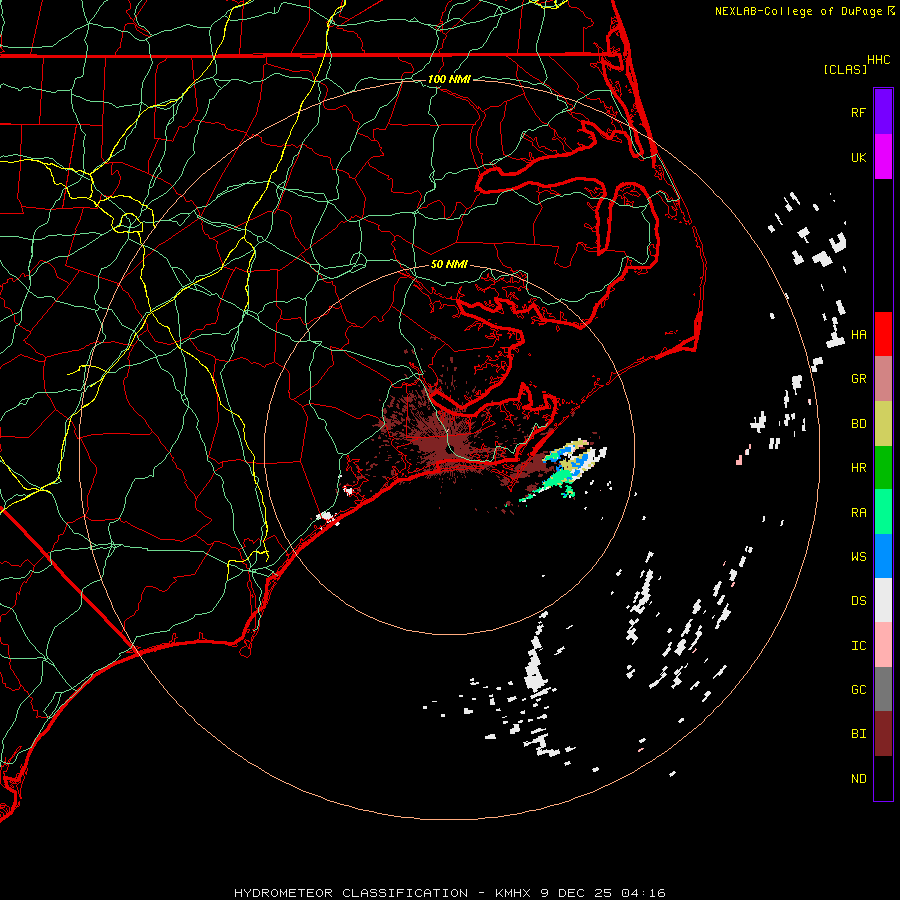Click the white DS legend swatch
The image size is (900, 900).
(883, 600)
